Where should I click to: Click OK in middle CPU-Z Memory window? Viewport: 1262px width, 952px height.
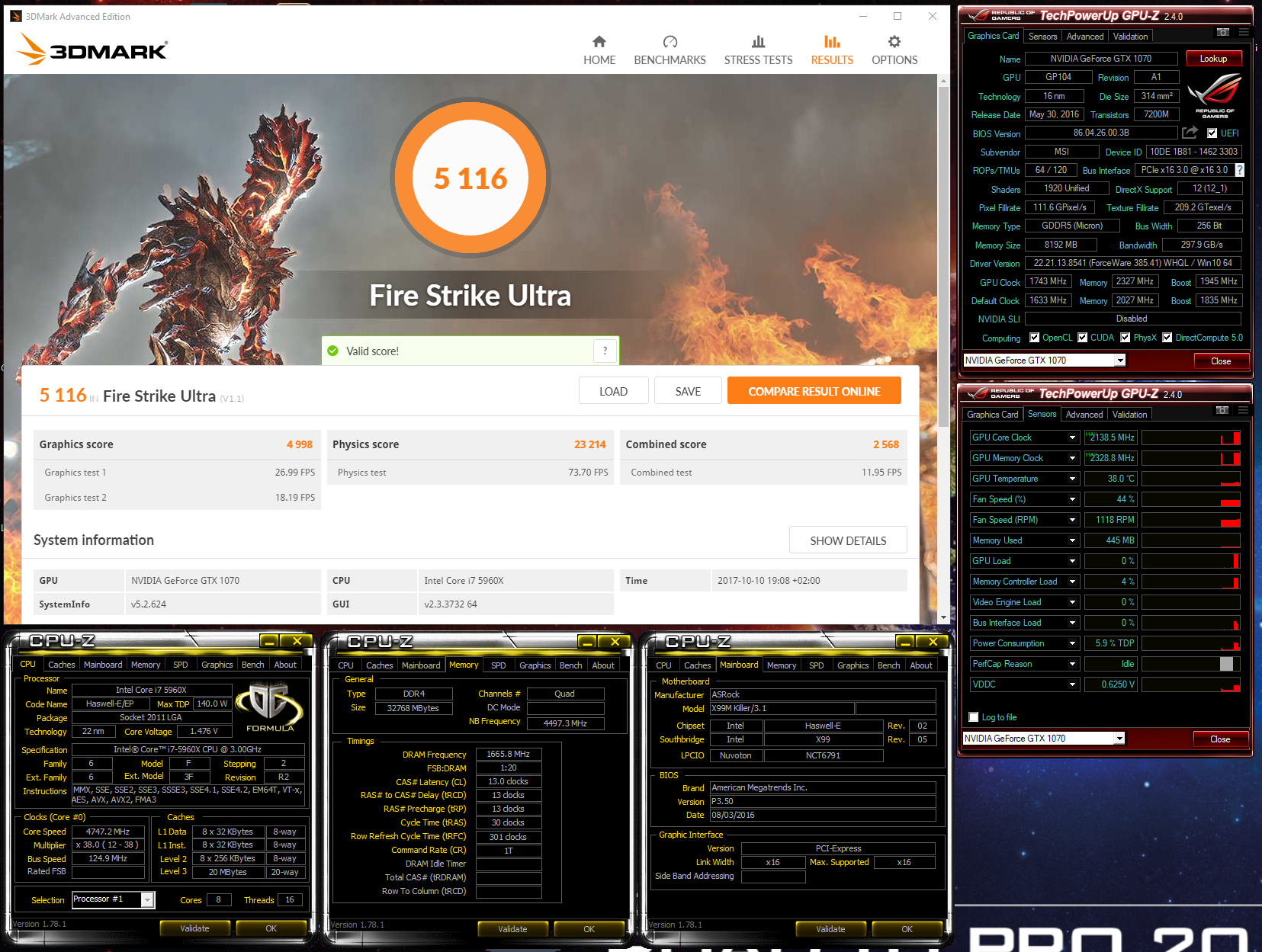589,929
